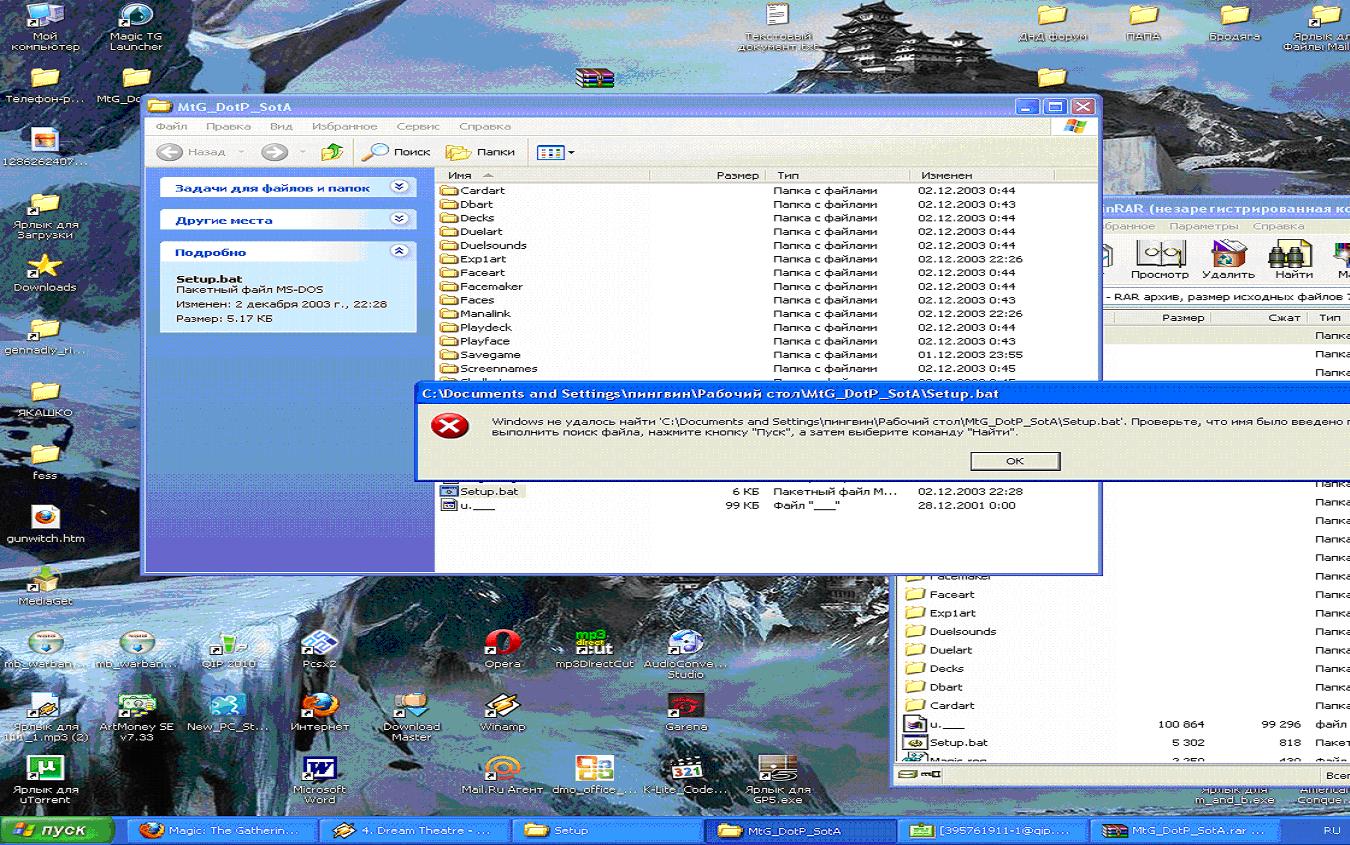Screen dimensions: 1350x845
Task: Select the K-Lite Codec desktop shortcut
Action: pyautogui.click(x=685, y=776)
